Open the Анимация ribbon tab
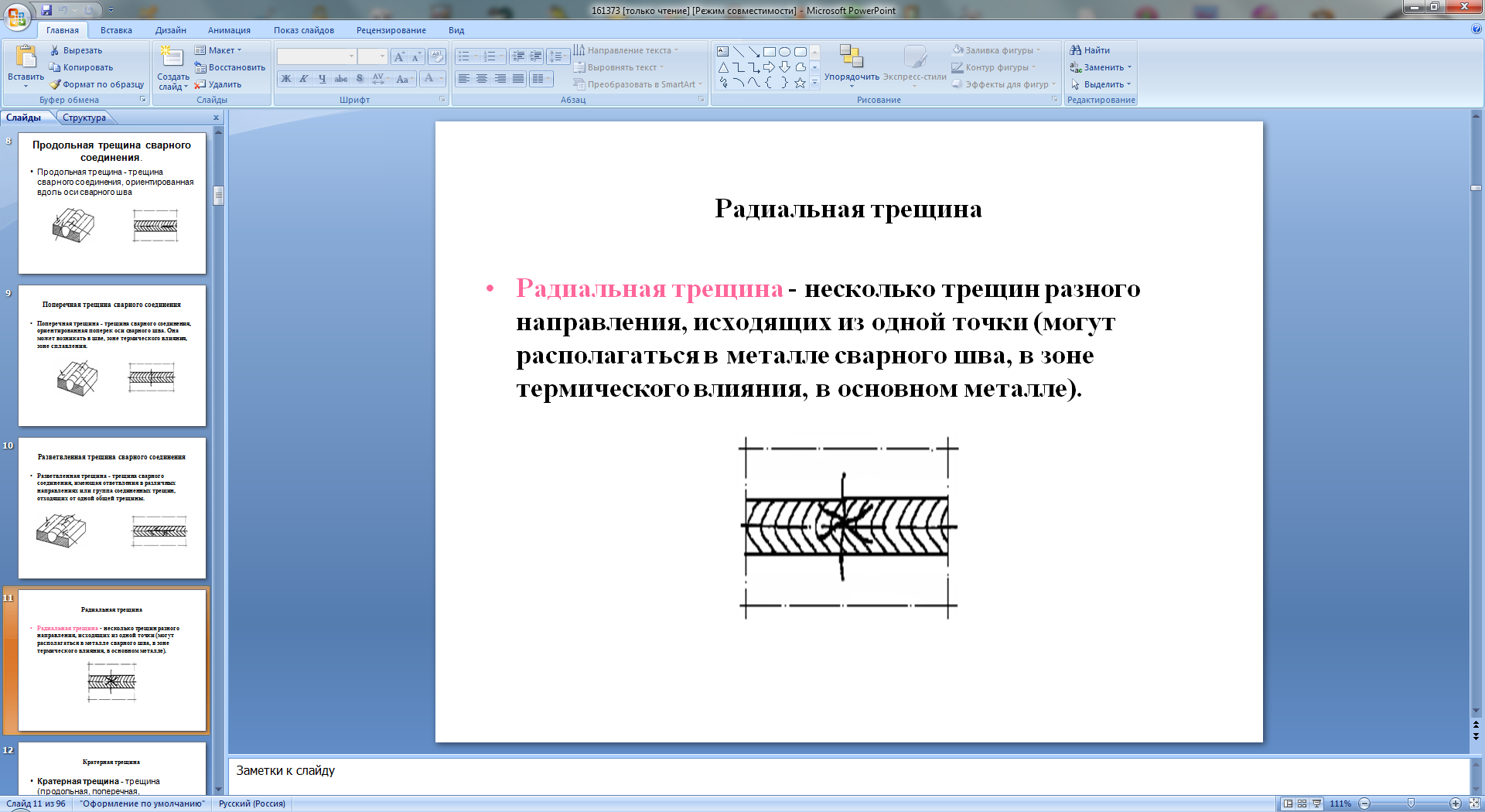This screenshot has height=812, width=1485. click(229, 30)
